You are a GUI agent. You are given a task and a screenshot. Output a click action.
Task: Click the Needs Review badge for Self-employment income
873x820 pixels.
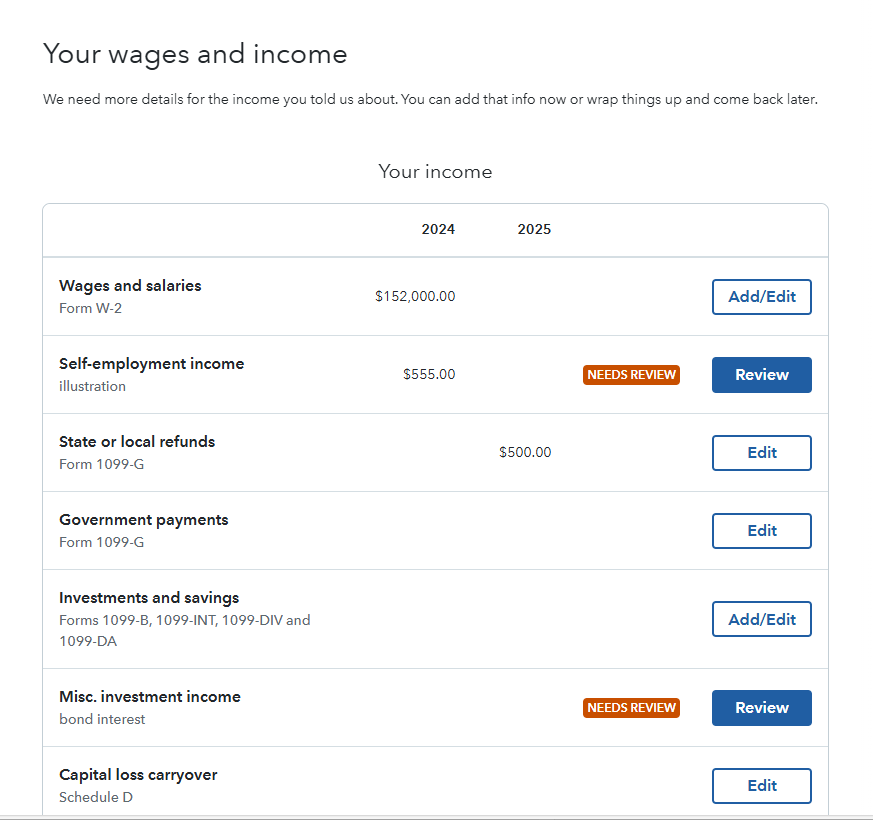631,375
